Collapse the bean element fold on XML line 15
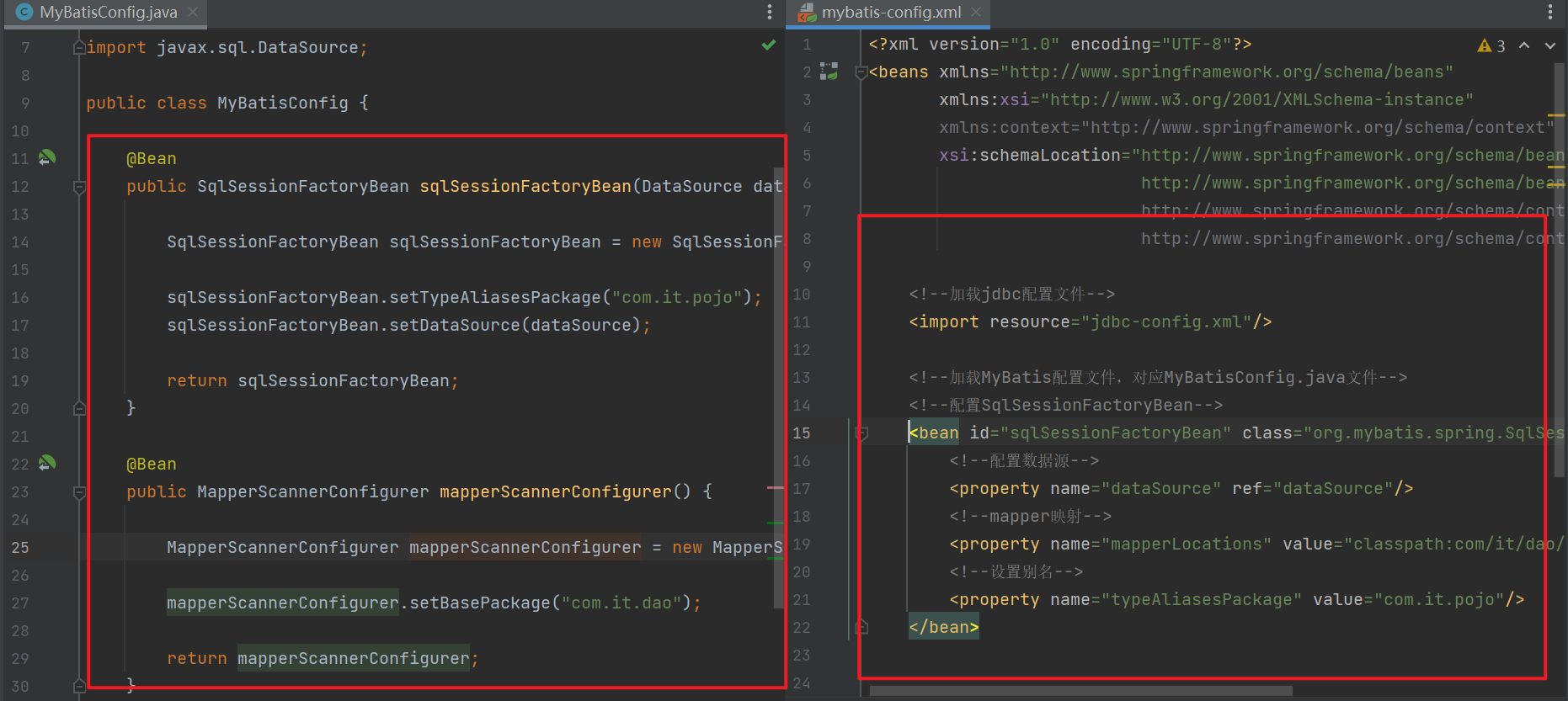 point(861,433)
